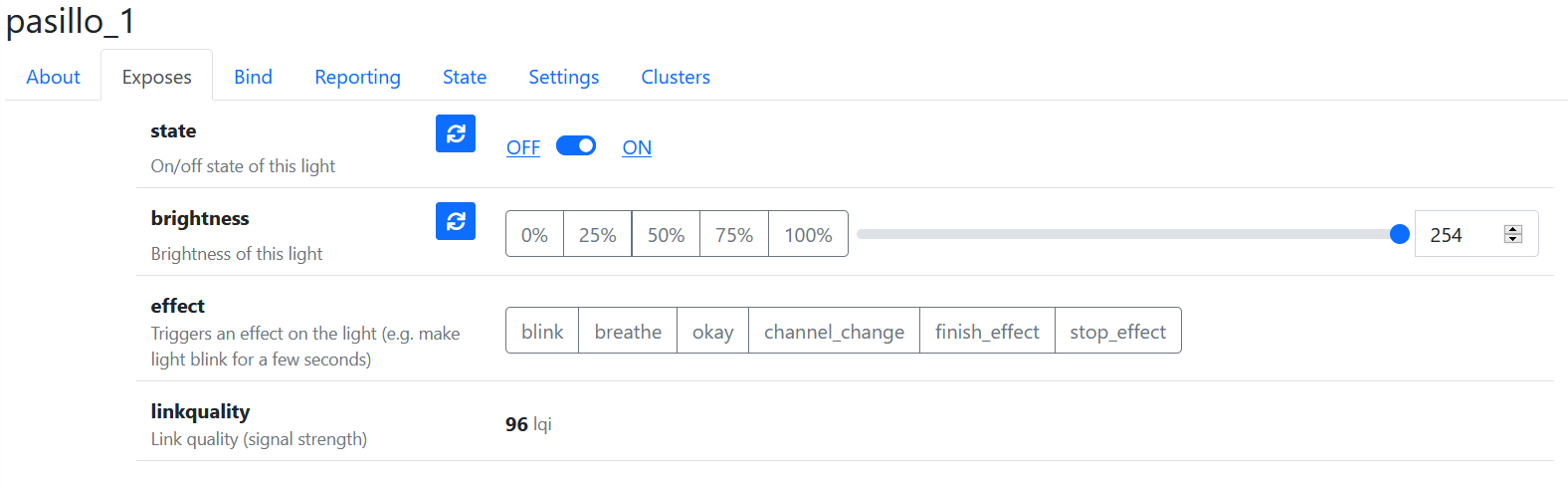The width and height of the screenshot is (1568, 485).
Task: Set brightness to 50%
Action: click(x=666, y=234)
